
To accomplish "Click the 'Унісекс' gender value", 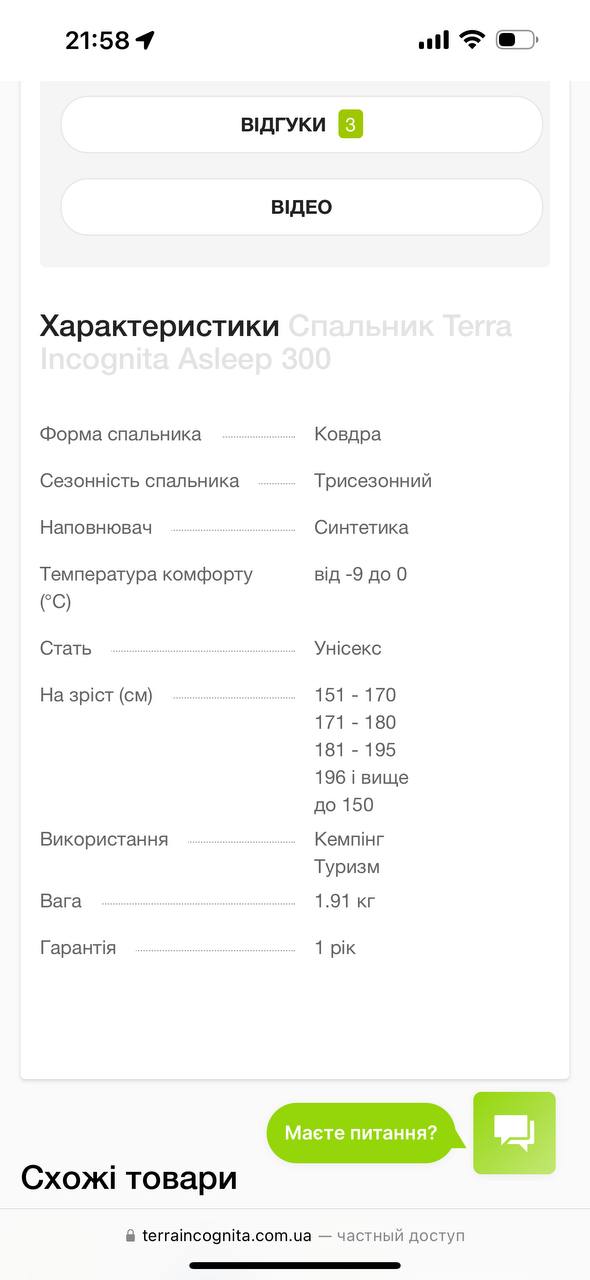I will [x=348, y=648].
